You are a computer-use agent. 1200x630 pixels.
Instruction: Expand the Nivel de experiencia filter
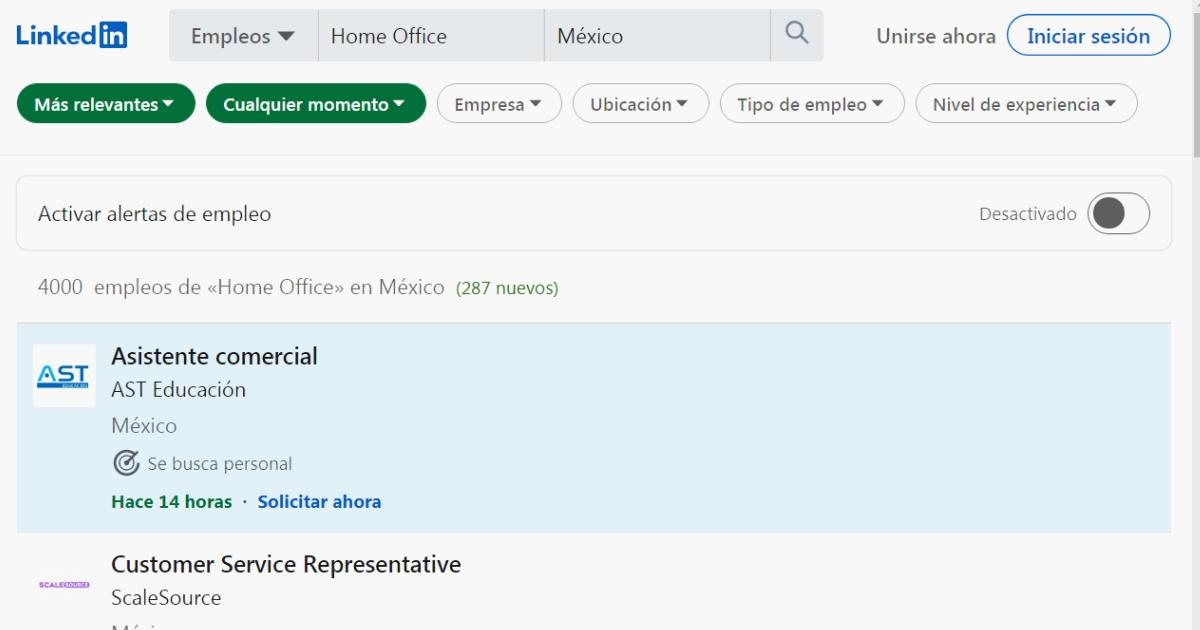1027,104
